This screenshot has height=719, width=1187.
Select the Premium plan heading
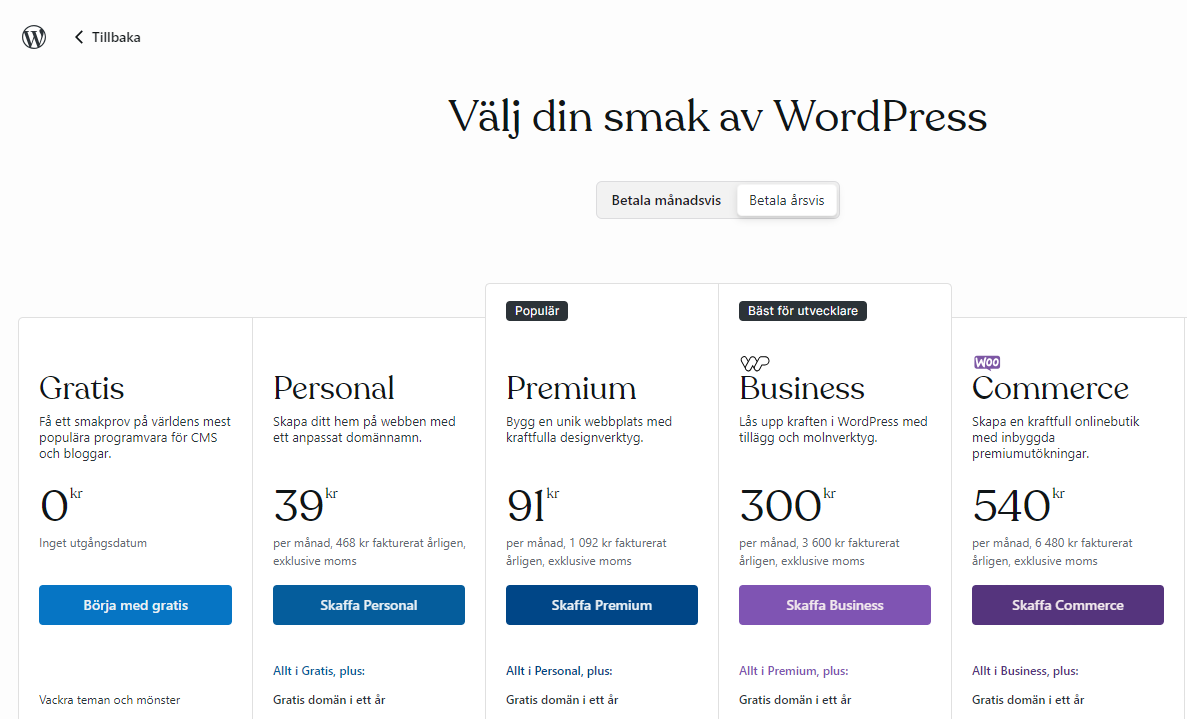[570, 387]
